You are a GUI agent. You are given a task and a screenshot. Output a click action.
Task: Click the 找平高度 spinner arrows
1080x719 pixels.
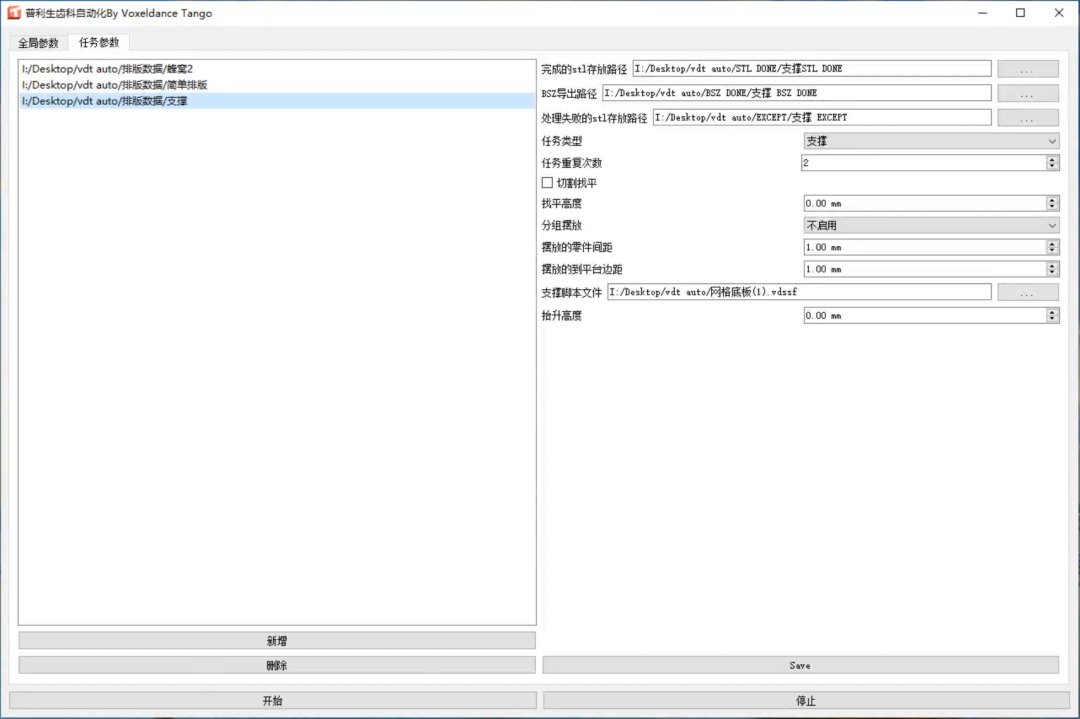[x=1052, y=204]
